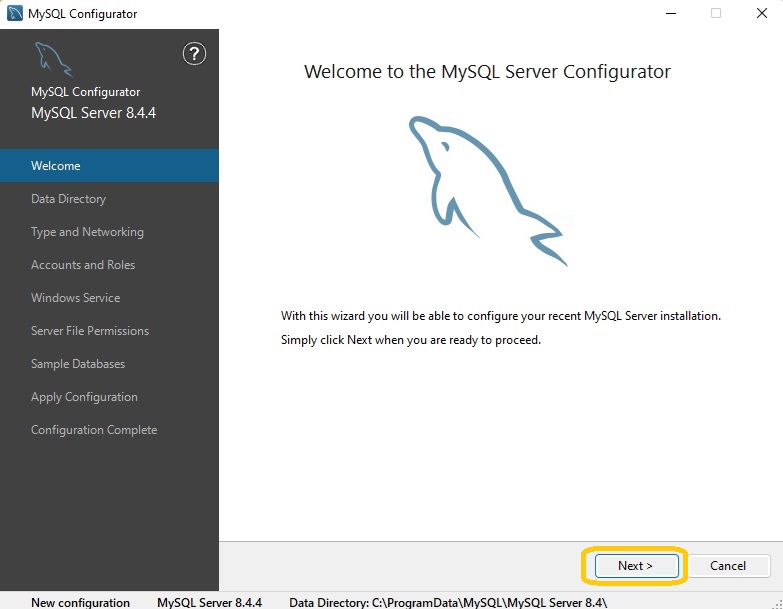
Task: Click the MySQL Configurator title bar icon
Action: pos(14,13)
